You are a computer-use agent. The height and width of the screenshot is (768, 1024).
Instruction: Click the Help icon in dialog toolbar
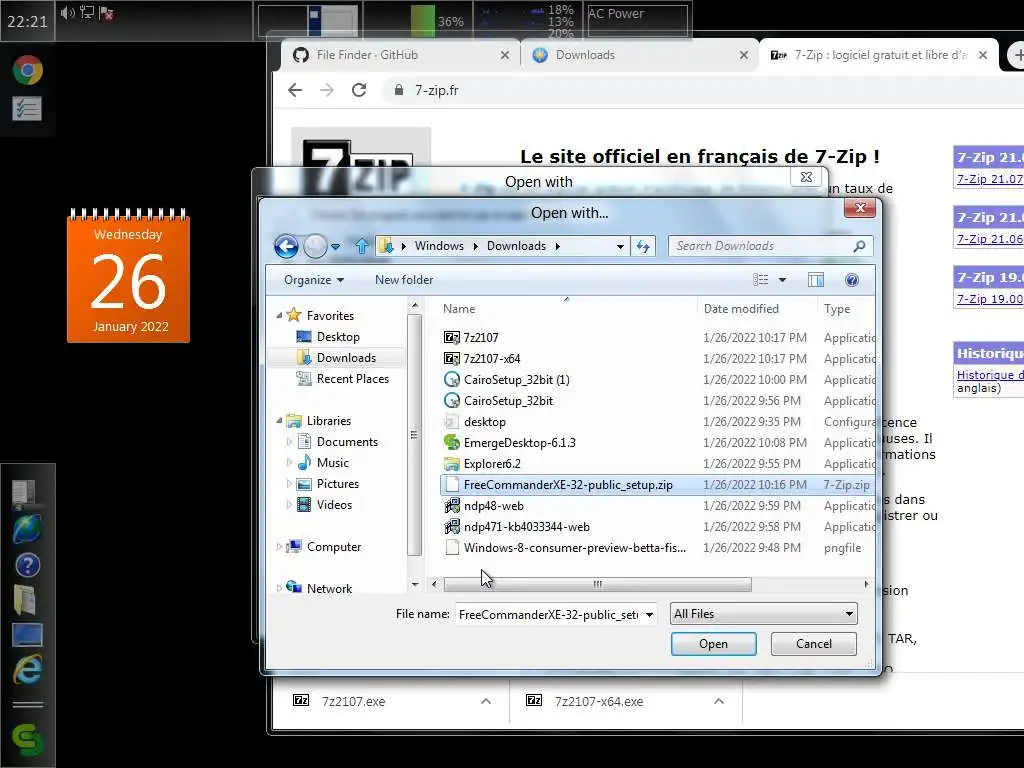pos(852,280)
